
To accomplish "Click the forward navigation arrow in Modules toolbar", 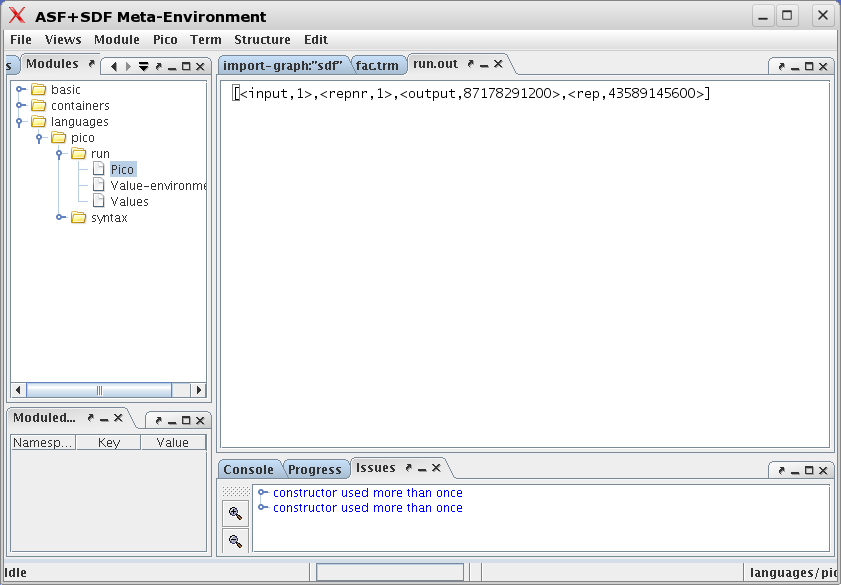I will (127, 63).
